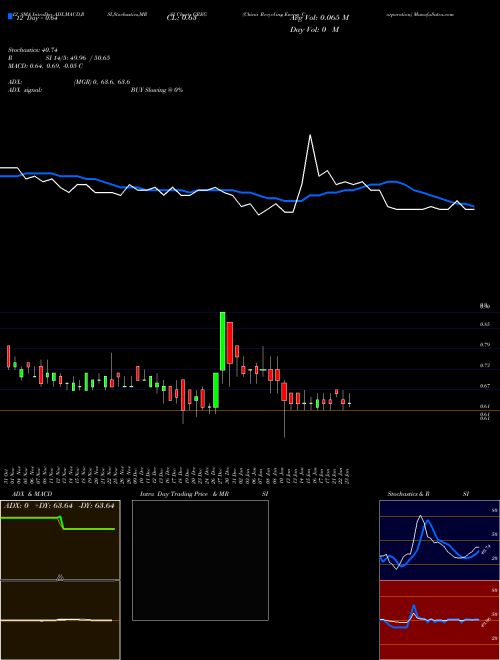Click the red RSI chart panel
Screen dimensions: 500x660
[439, 620]
